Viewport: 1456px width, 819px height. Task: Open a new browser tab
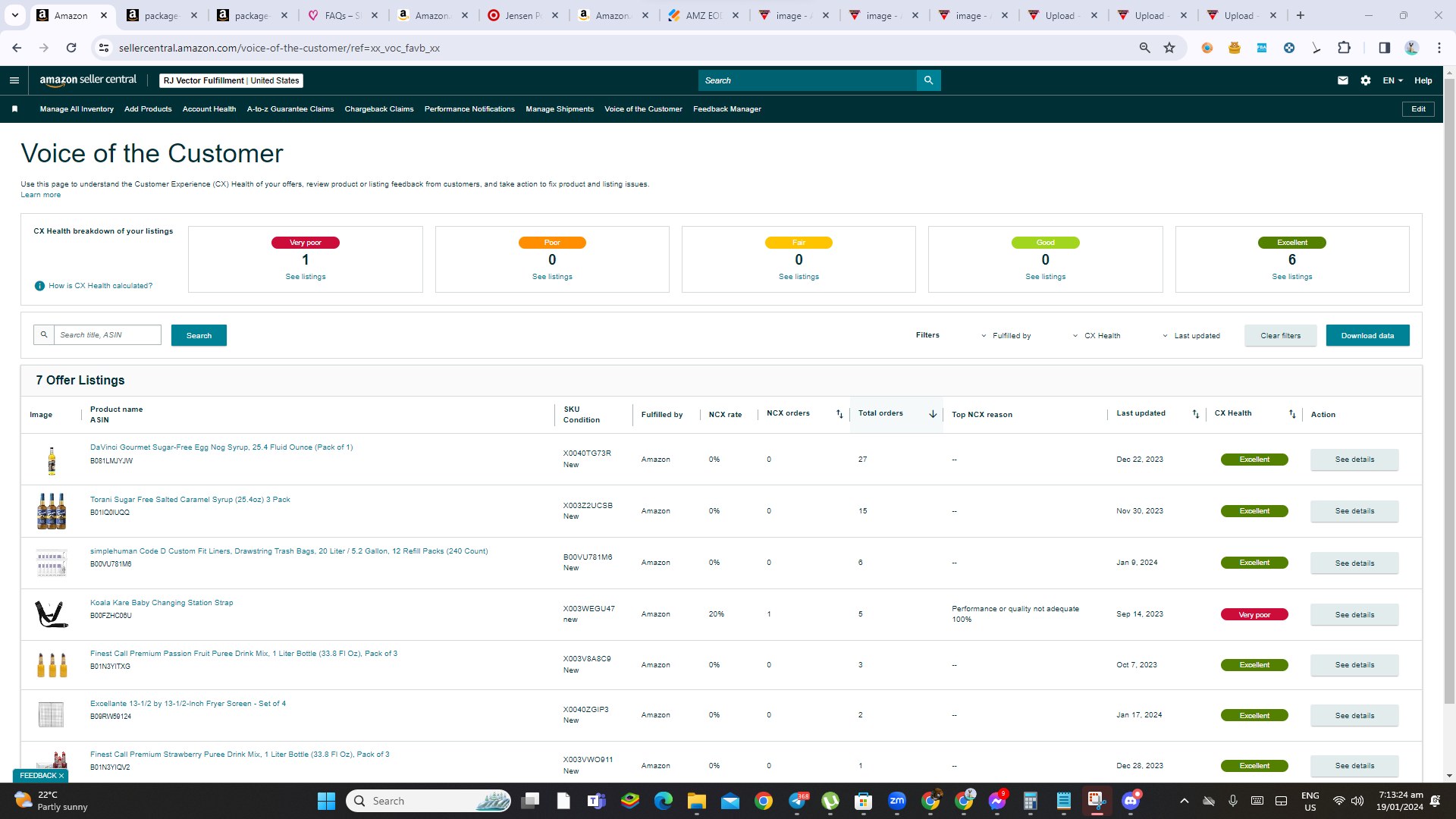click(1301, 15)
